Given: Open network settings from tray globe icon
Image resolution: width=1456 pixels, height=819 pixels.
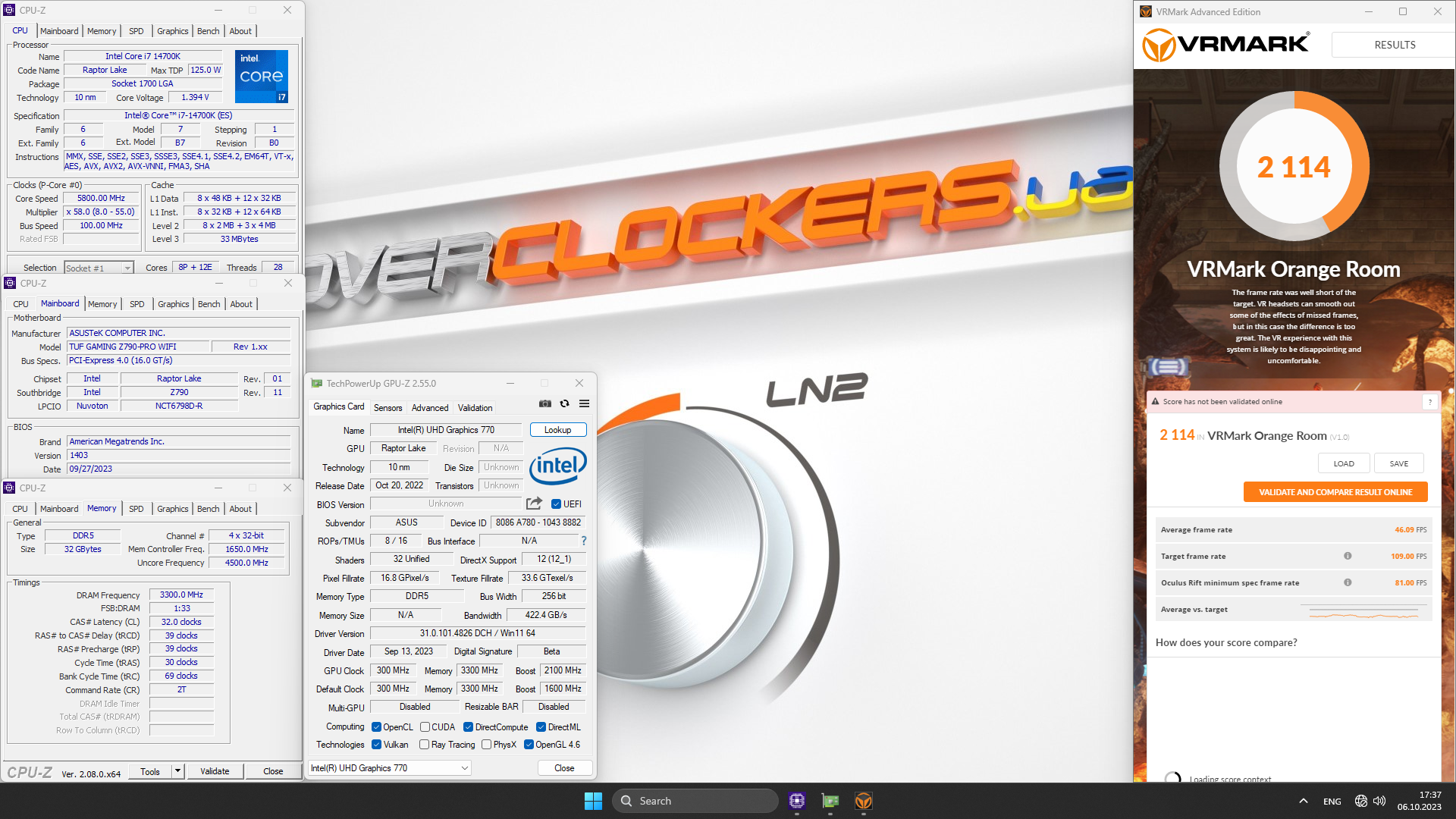Looking at the screenshot, I should pyautogui.click(x=1361, y=801).
